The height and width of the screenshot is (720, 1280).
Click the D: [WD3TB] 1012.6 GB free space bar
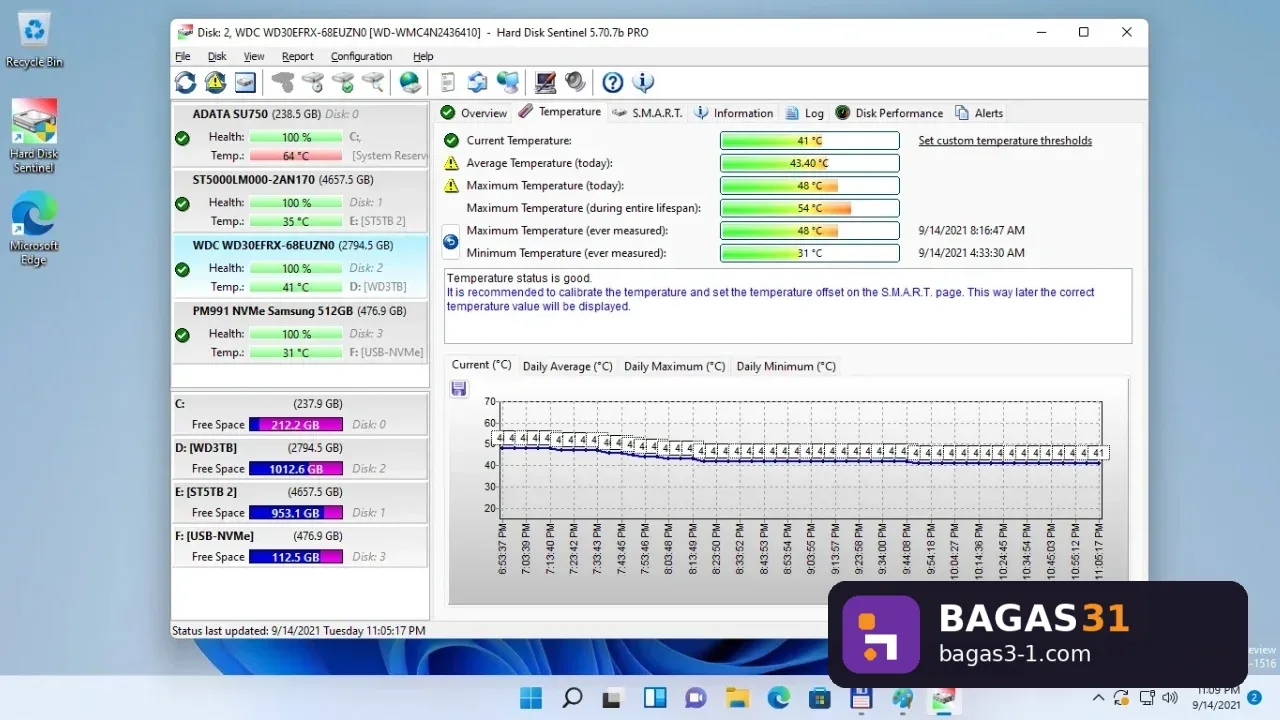[x=296, y=469]
